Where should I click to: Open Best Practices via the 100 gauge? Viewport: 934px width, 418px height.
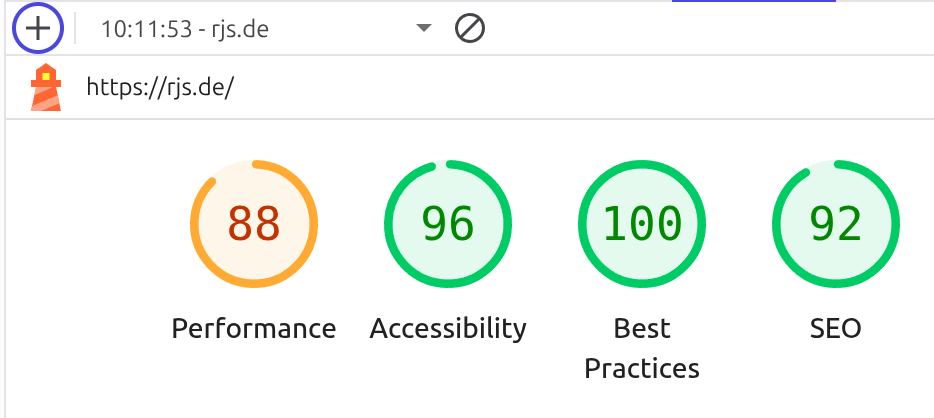(x=642, y=224)
